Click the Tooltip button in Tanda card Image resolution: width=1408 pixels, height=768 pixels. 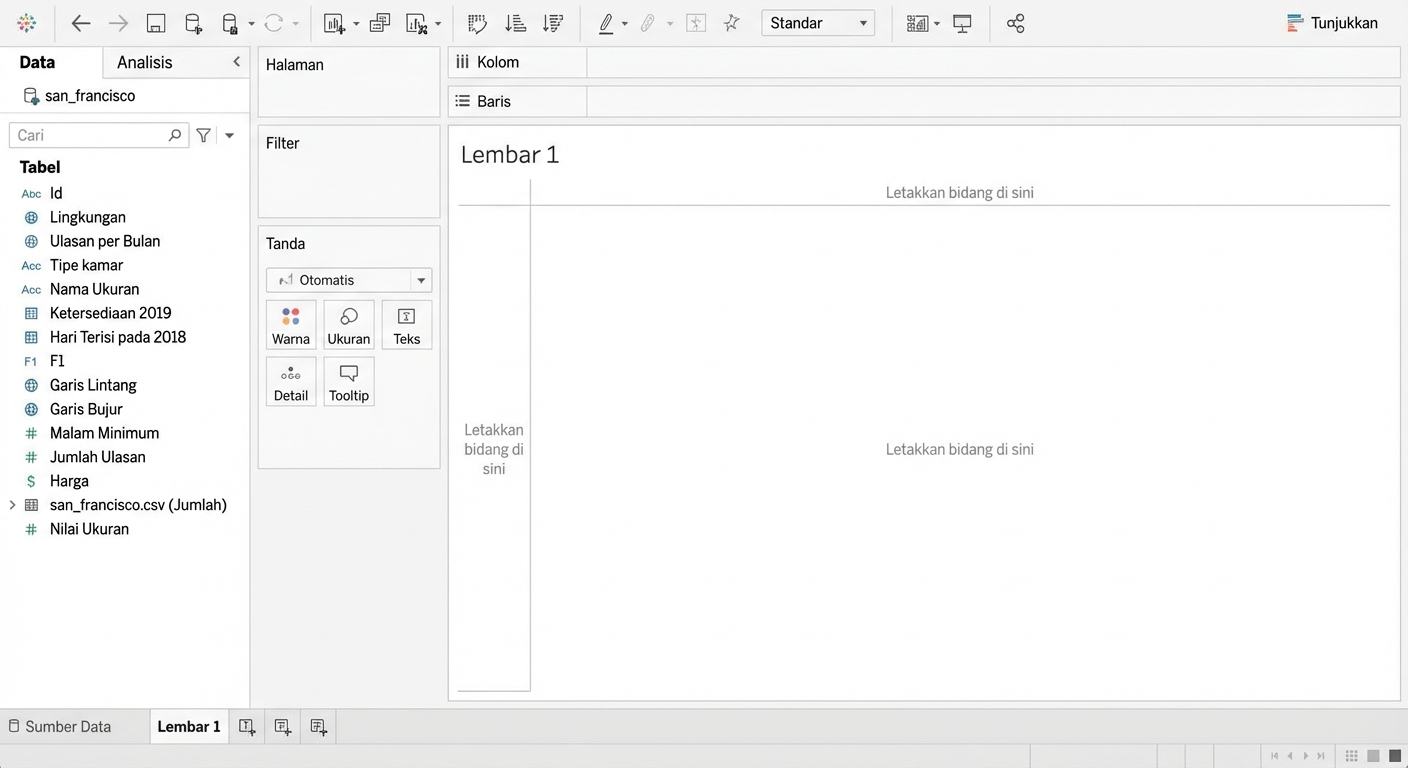(x=349, y=382)
